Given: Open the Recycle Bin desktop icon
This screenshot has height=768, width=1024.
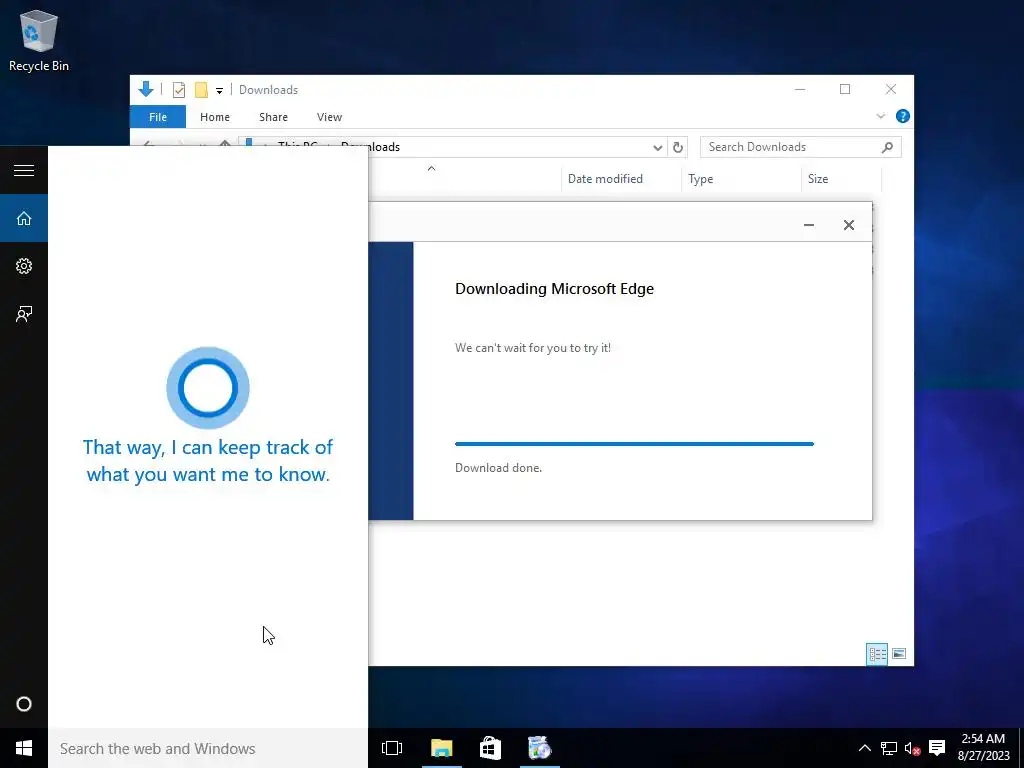Looking at the screenshot, I should pos(39,40).
